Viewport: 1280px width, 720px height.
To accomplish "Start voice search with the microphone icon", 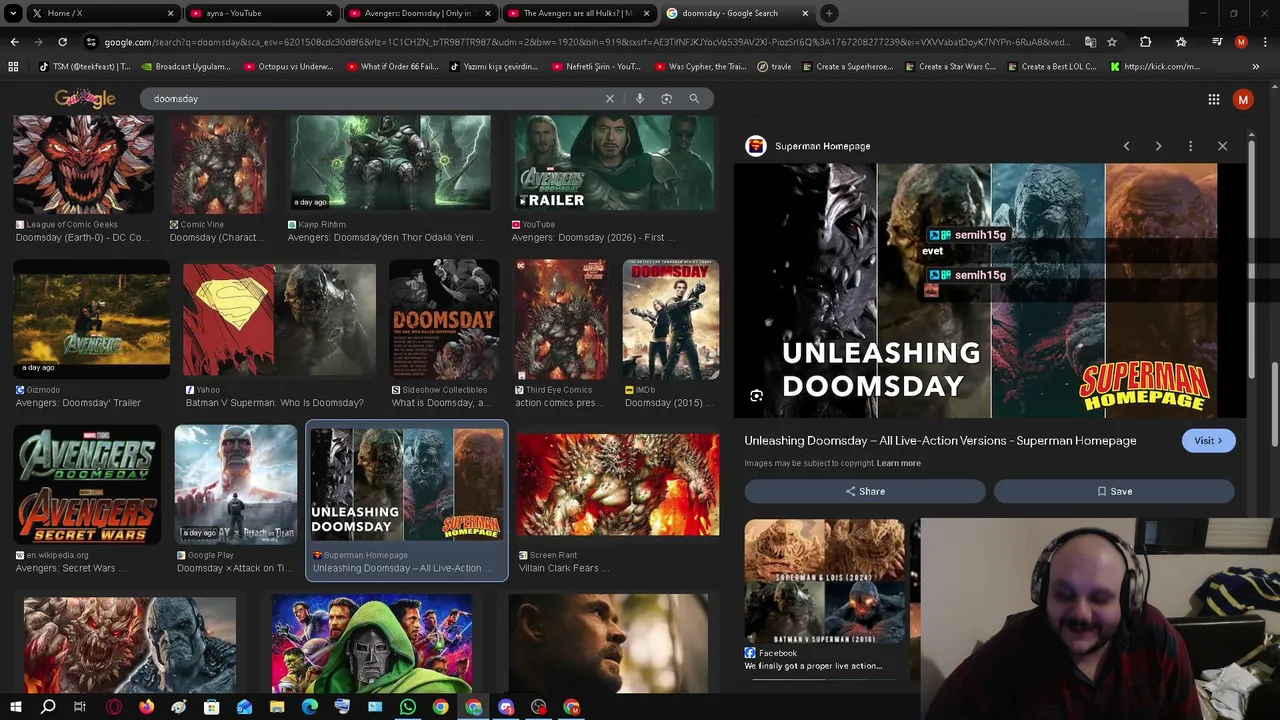I will click(639, 98).
